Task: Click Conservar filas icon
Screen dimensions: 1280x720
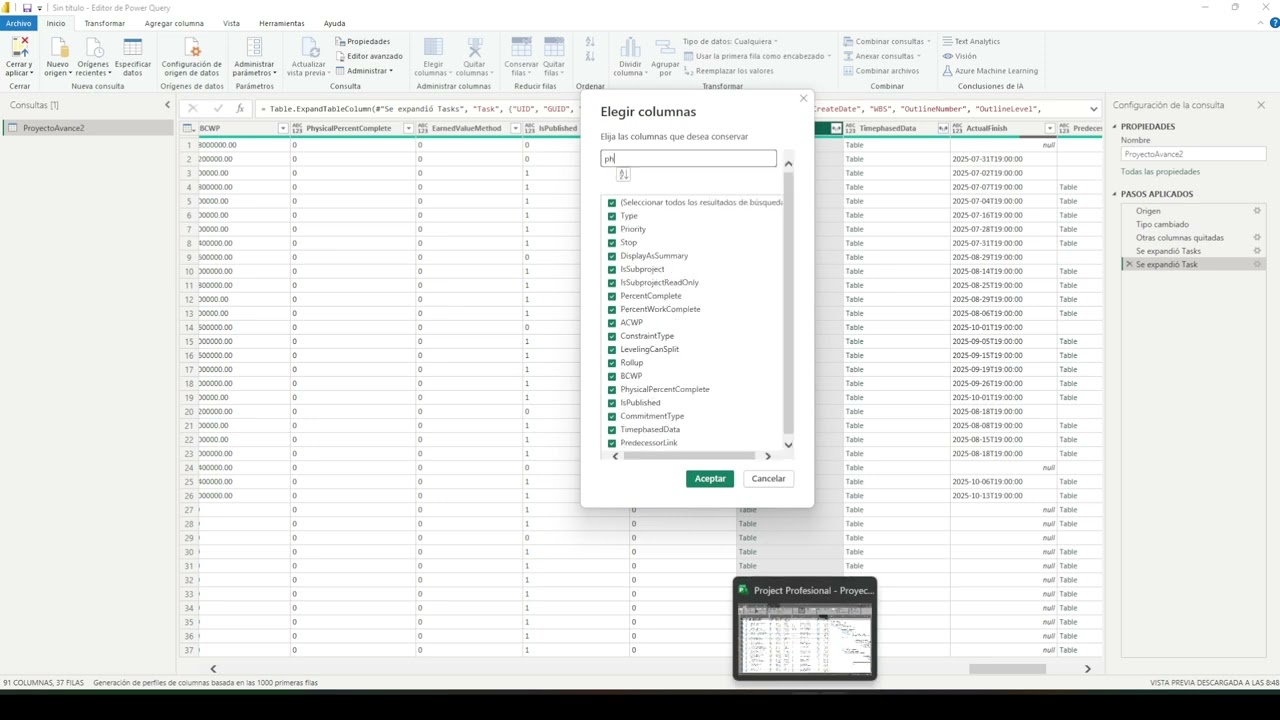Action: click(521, 48)
